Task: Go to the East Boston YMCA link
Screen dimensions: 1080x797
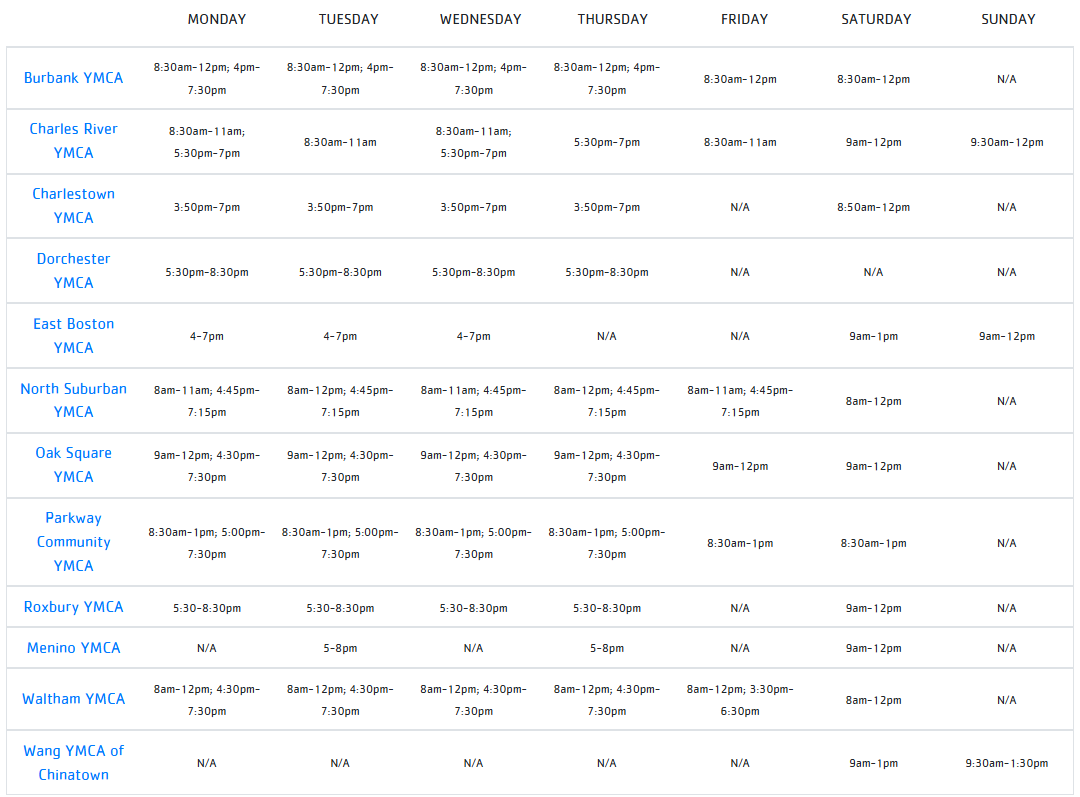Action: 73,336
